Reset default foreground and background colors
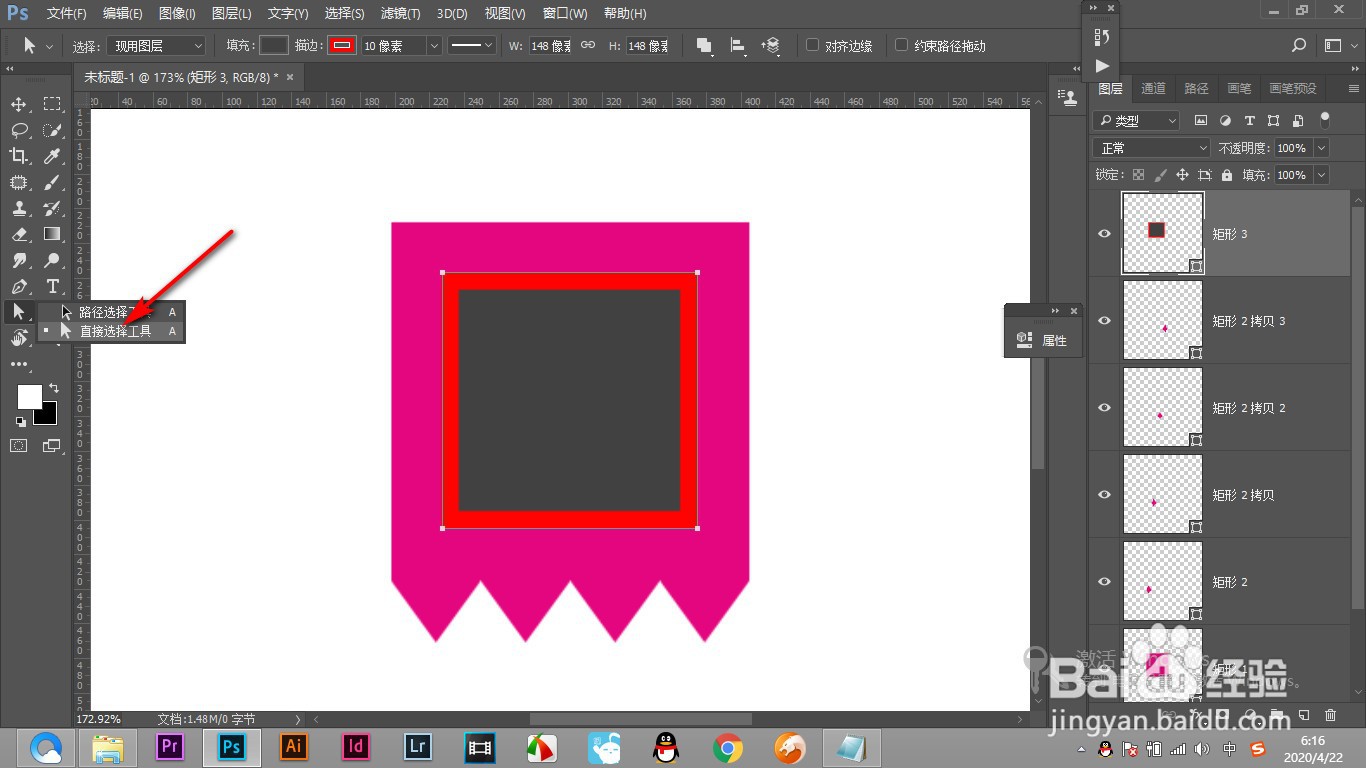The width and height of the screenshot is (1366, 768). pos(21,421)
